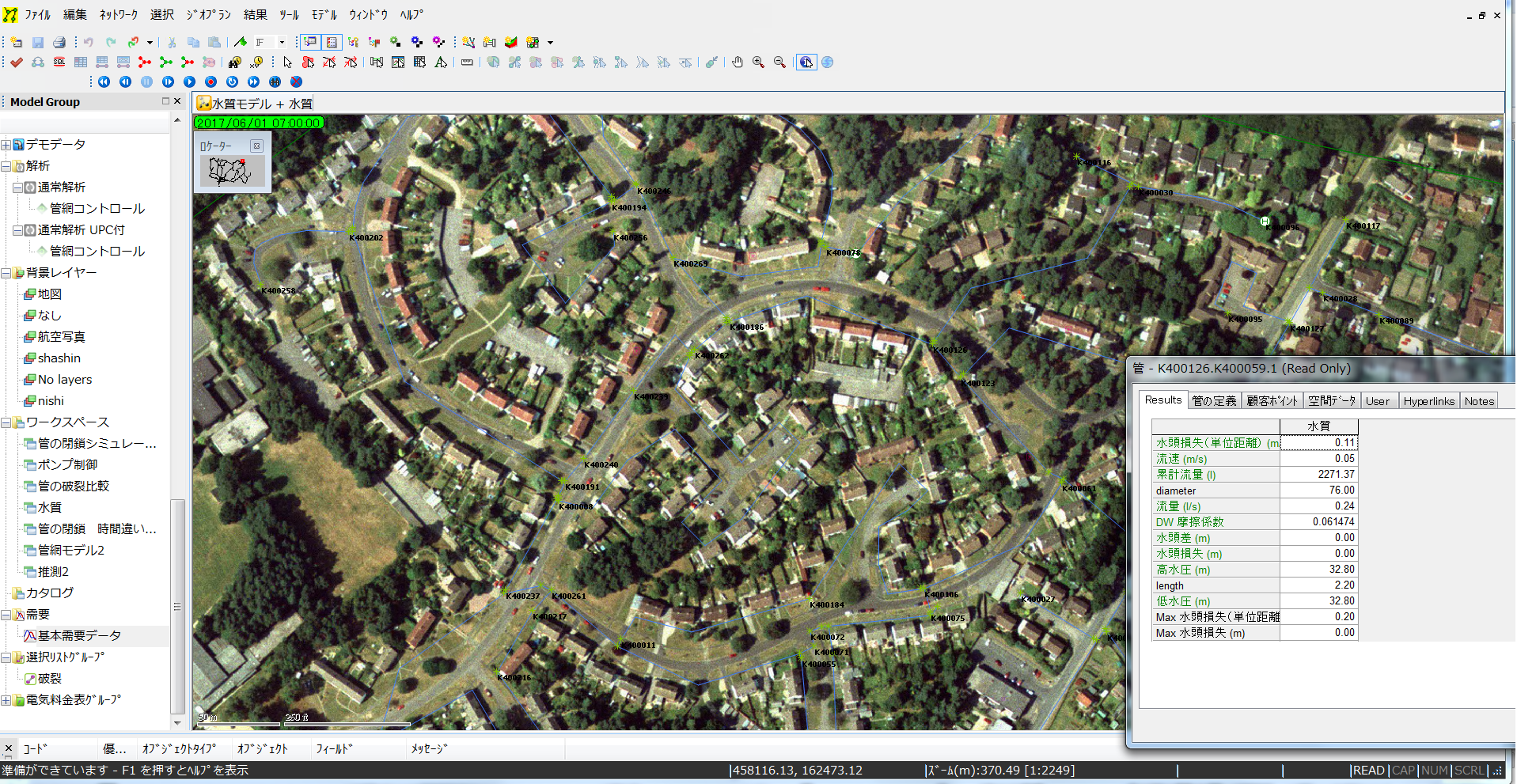Expand the 電気料金表グループ node

click(6, 700)
